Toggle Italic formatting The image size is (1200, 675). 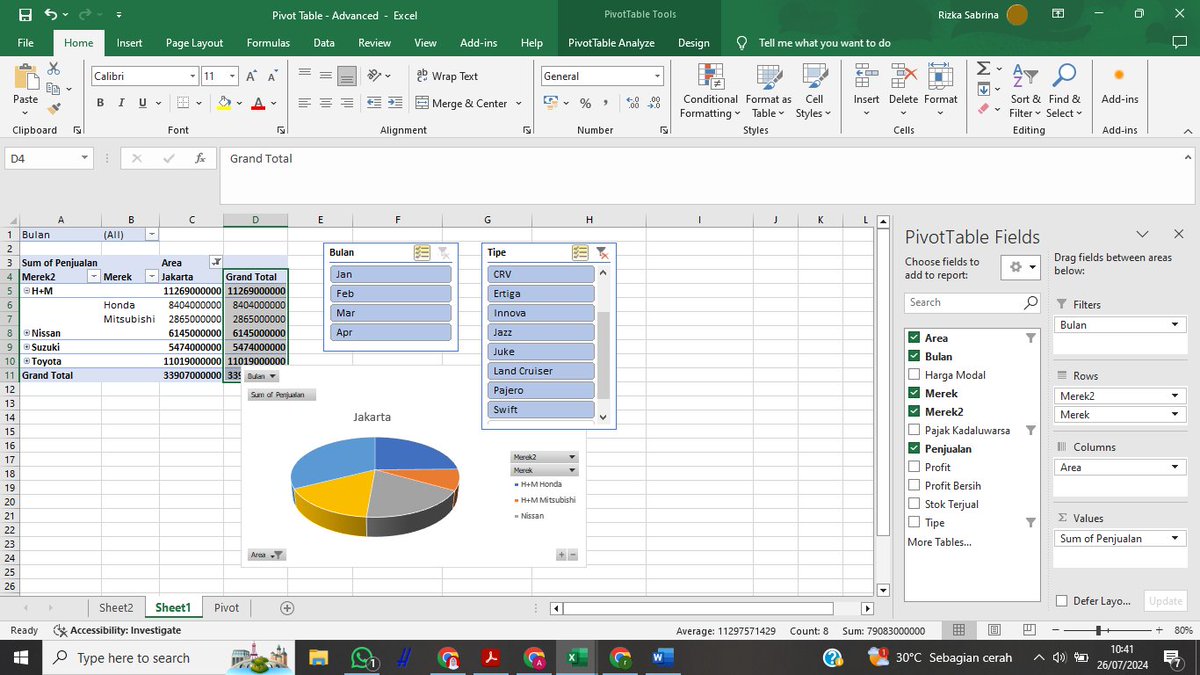click(122, 103)
